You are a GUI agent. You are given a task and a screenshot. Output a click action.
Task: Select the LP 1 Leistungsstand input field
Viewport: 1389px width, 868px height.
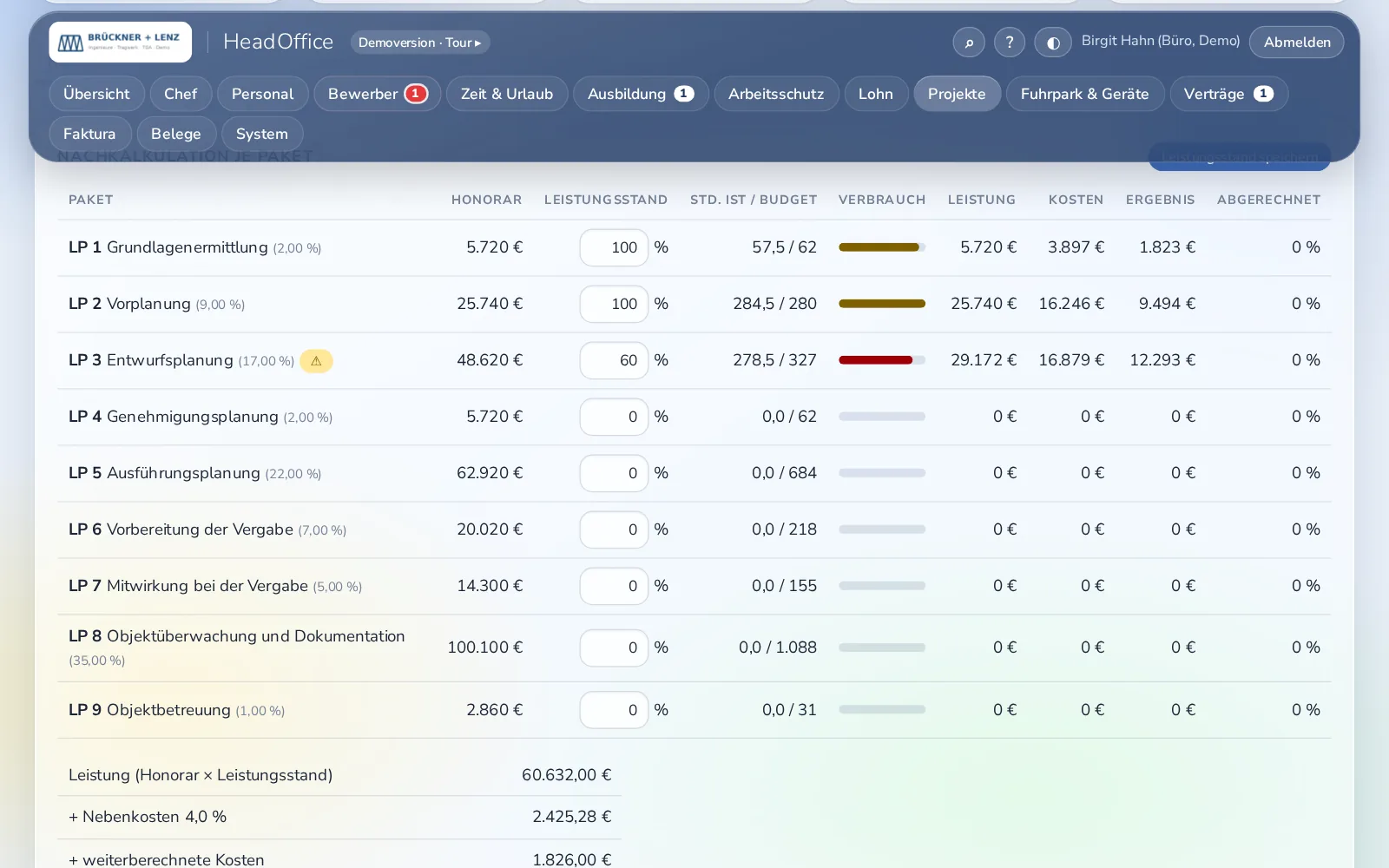click(x=614, y=247)
